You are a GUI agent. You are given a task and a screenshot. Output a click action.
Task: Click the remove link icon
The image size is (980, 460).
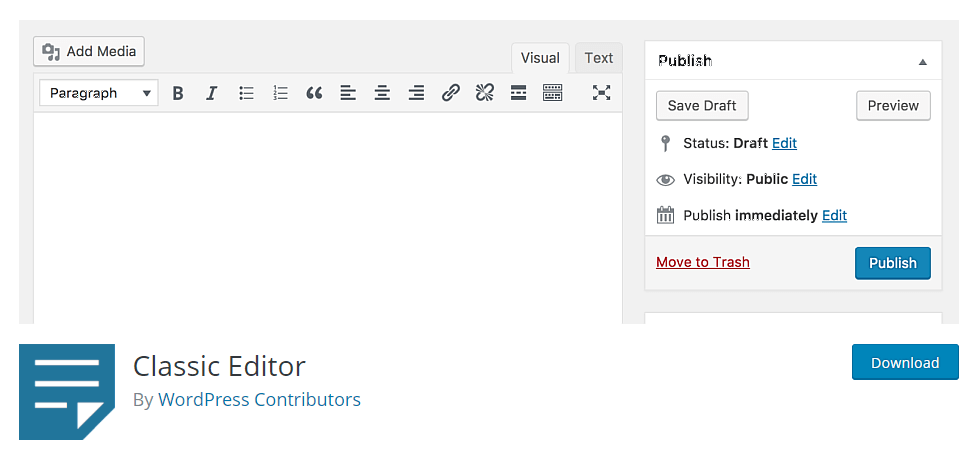click(x=484, y=93)
